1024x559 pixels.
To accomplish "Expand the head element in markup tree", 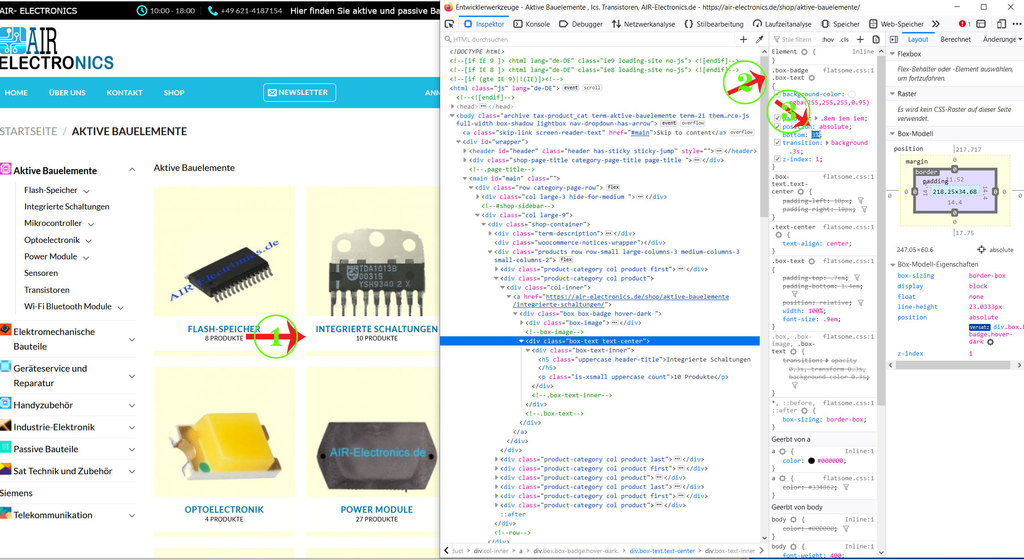I will click(x=453, y=106).
